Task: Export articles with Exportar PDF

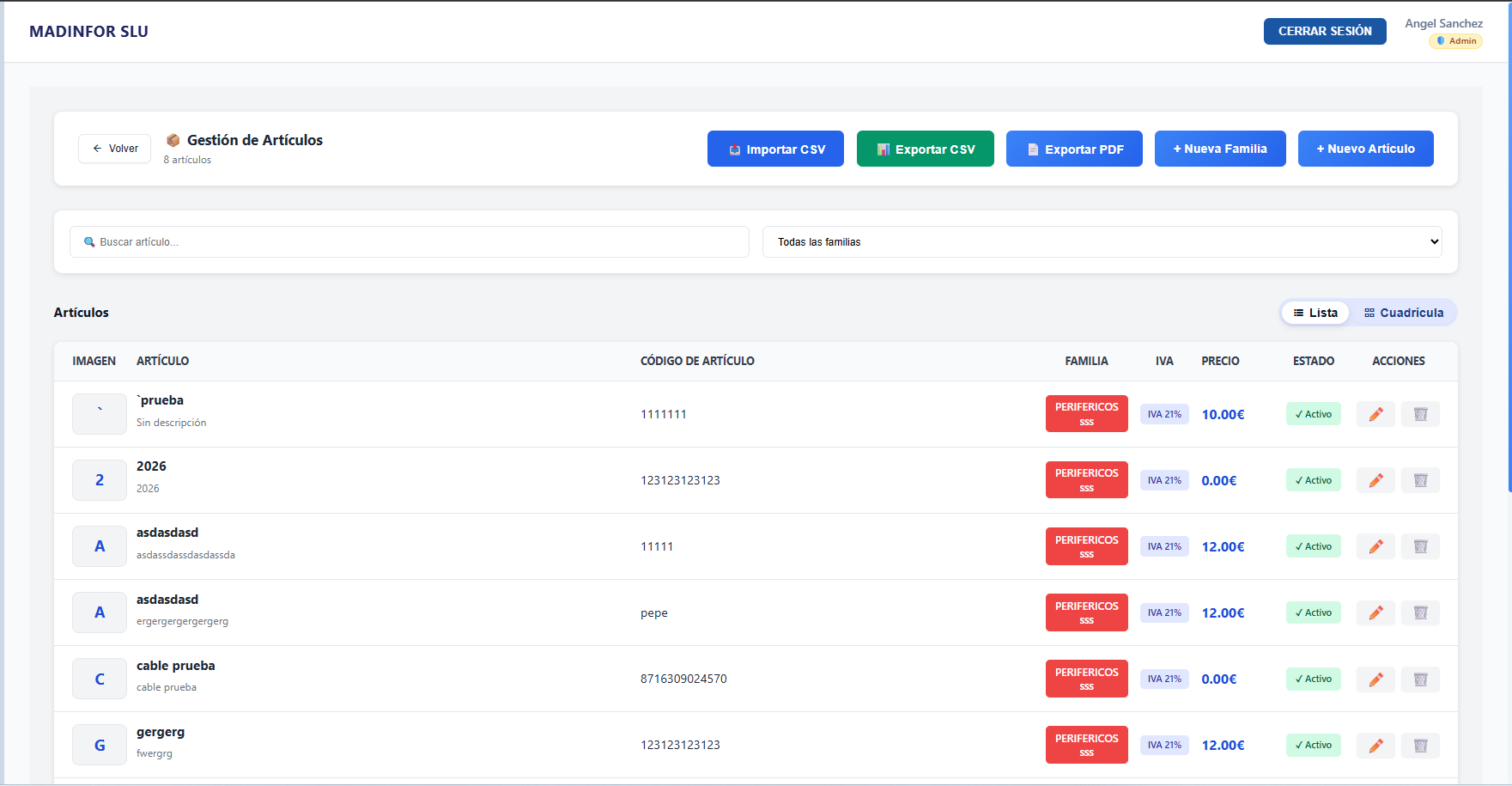Action: click(1074, 149)
